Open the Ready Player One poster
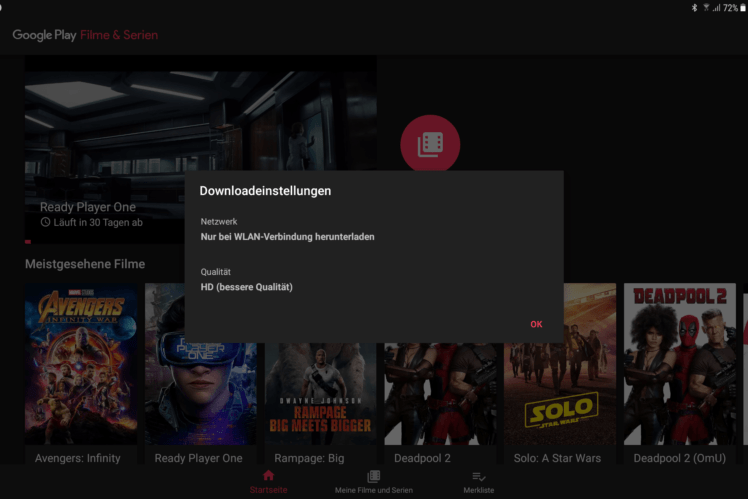The image size is (748, 499). pos(201,394)
